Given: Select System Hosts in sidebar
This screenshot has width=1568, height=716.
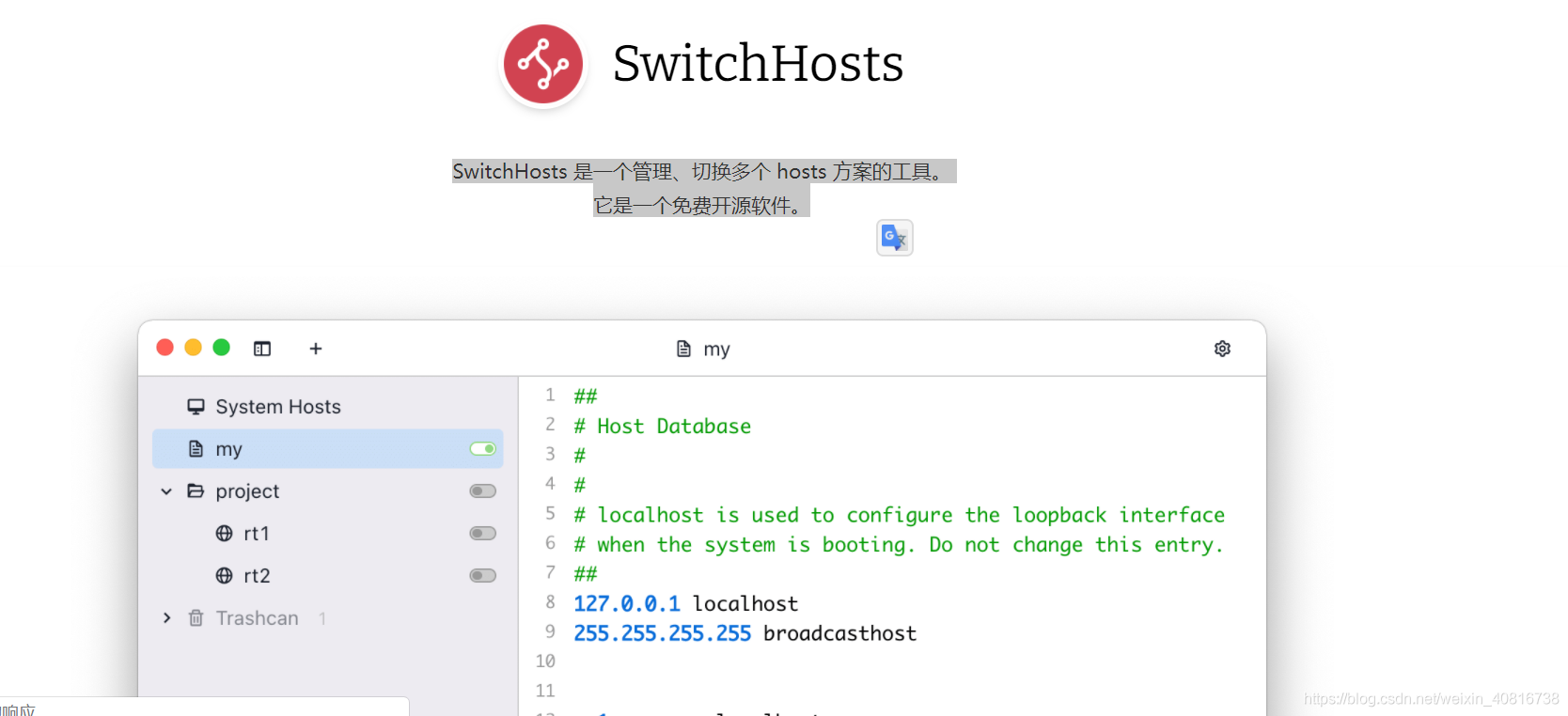Looking at the screenshot, I should (x=328, y=407).
